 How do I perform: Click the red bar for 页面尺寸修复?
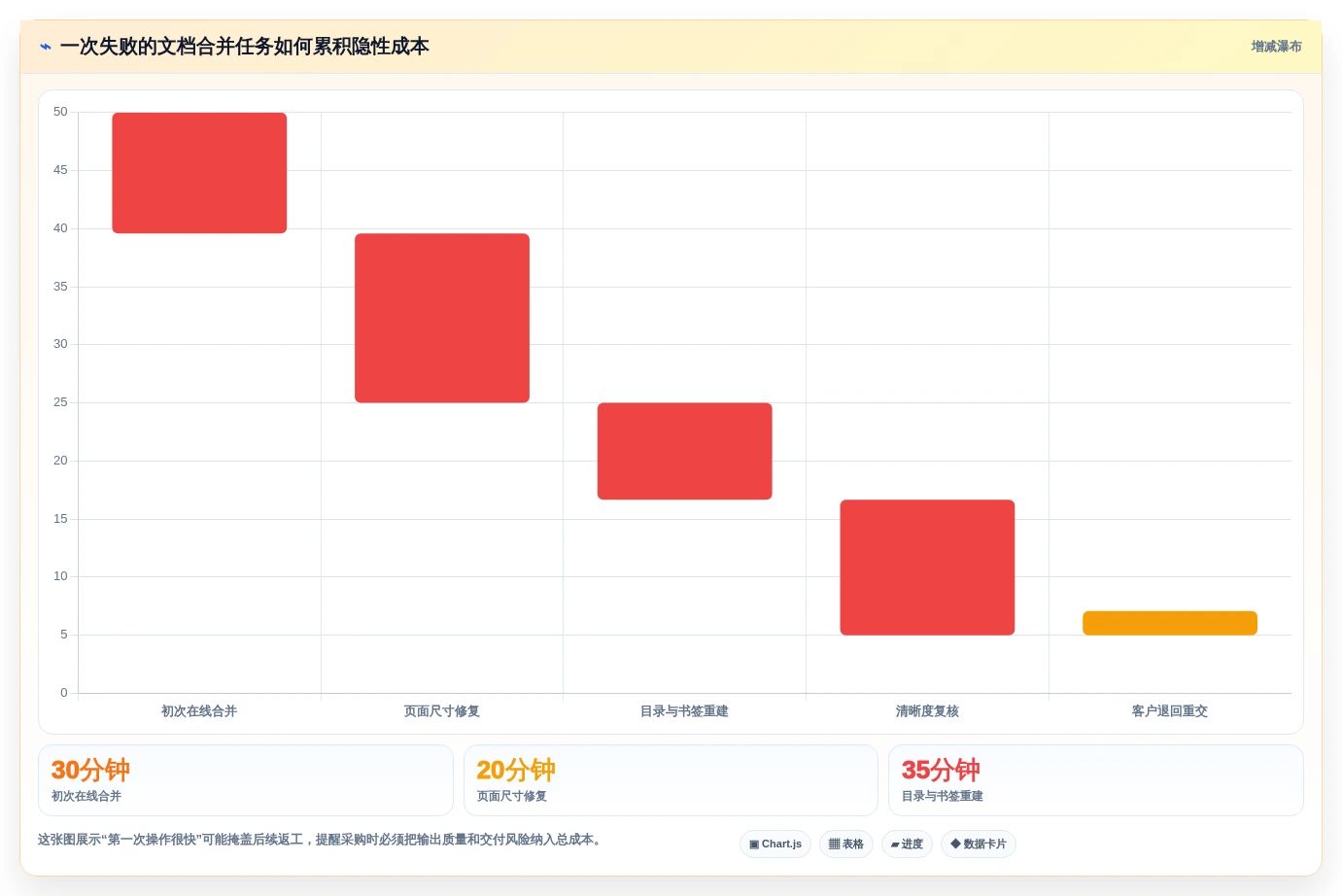442,318
